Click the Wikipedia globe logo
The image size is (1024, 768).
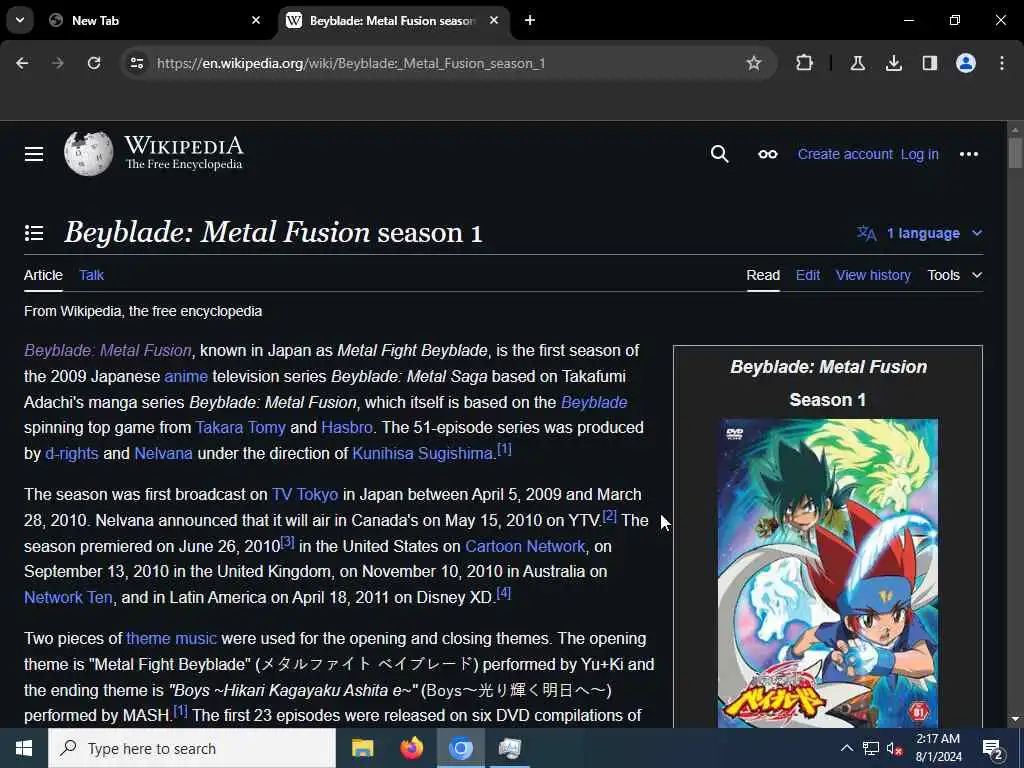click(x=89, y=154)
